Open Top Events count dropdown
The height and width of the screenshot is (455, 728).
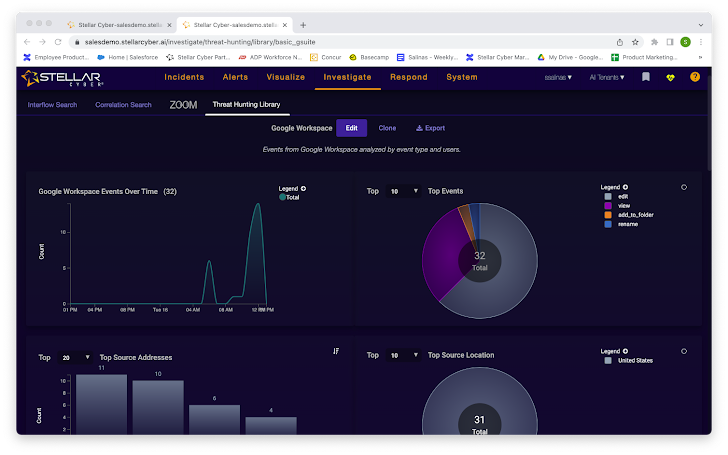point(404,191)
